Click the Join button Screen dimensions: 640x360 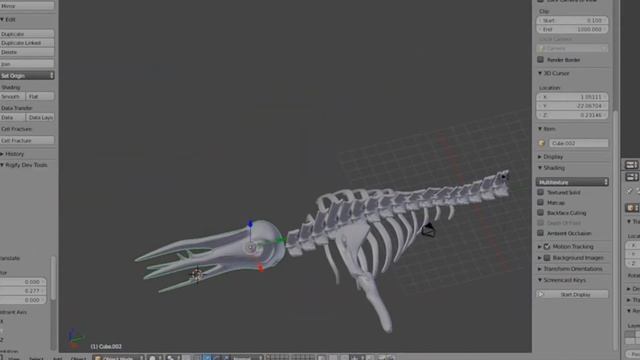tap(27, 64)
